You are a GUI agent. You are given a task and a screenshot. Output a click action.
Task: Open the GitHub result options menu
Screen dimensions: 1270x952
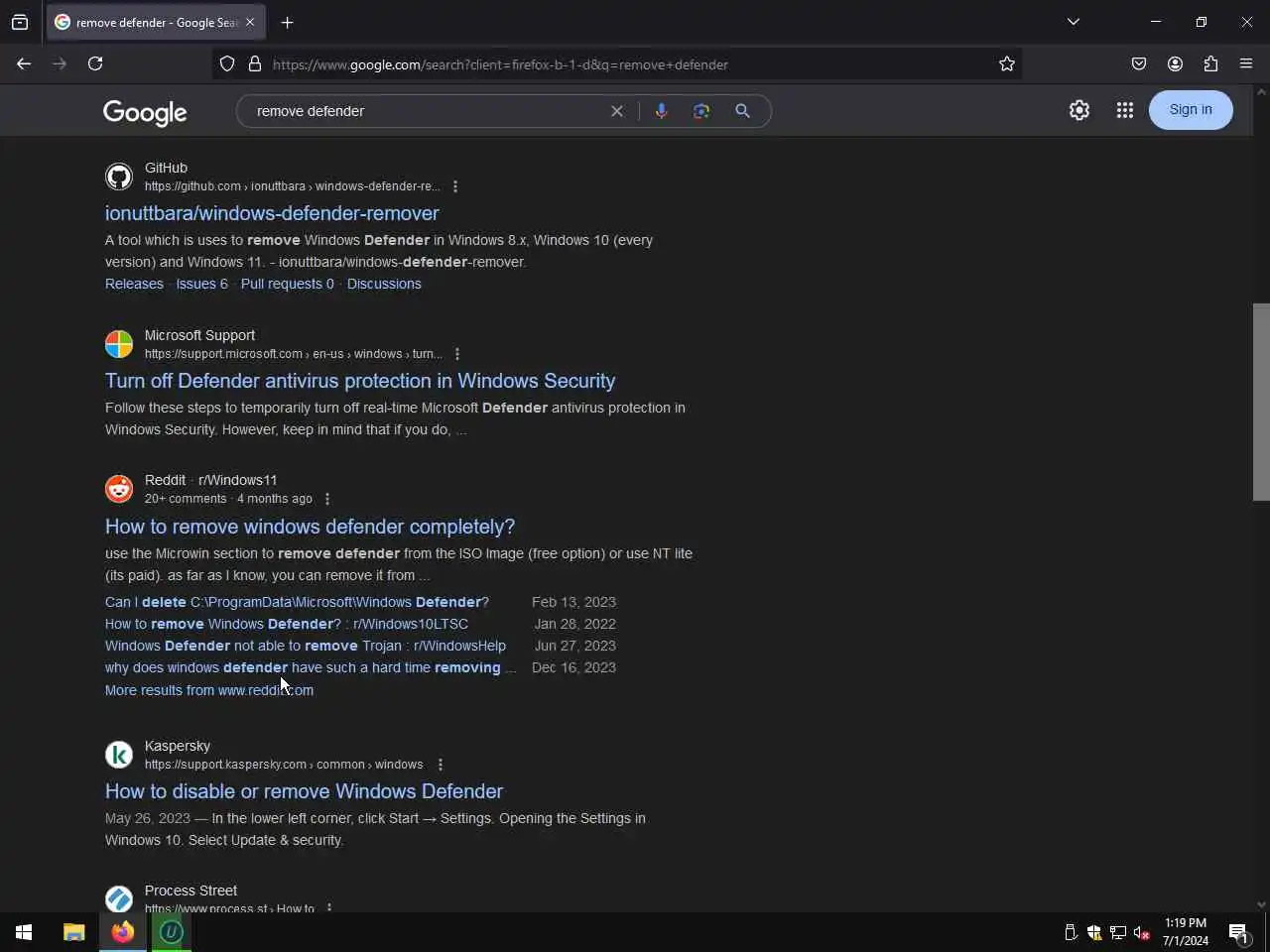pos(455,186)
